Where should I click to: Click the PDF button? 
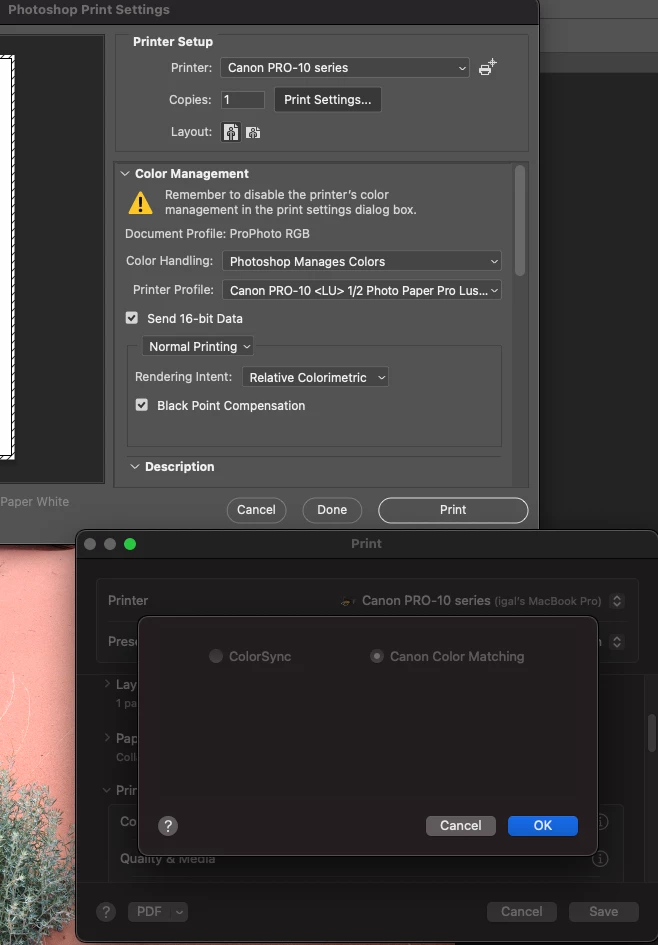coord(149,912)
